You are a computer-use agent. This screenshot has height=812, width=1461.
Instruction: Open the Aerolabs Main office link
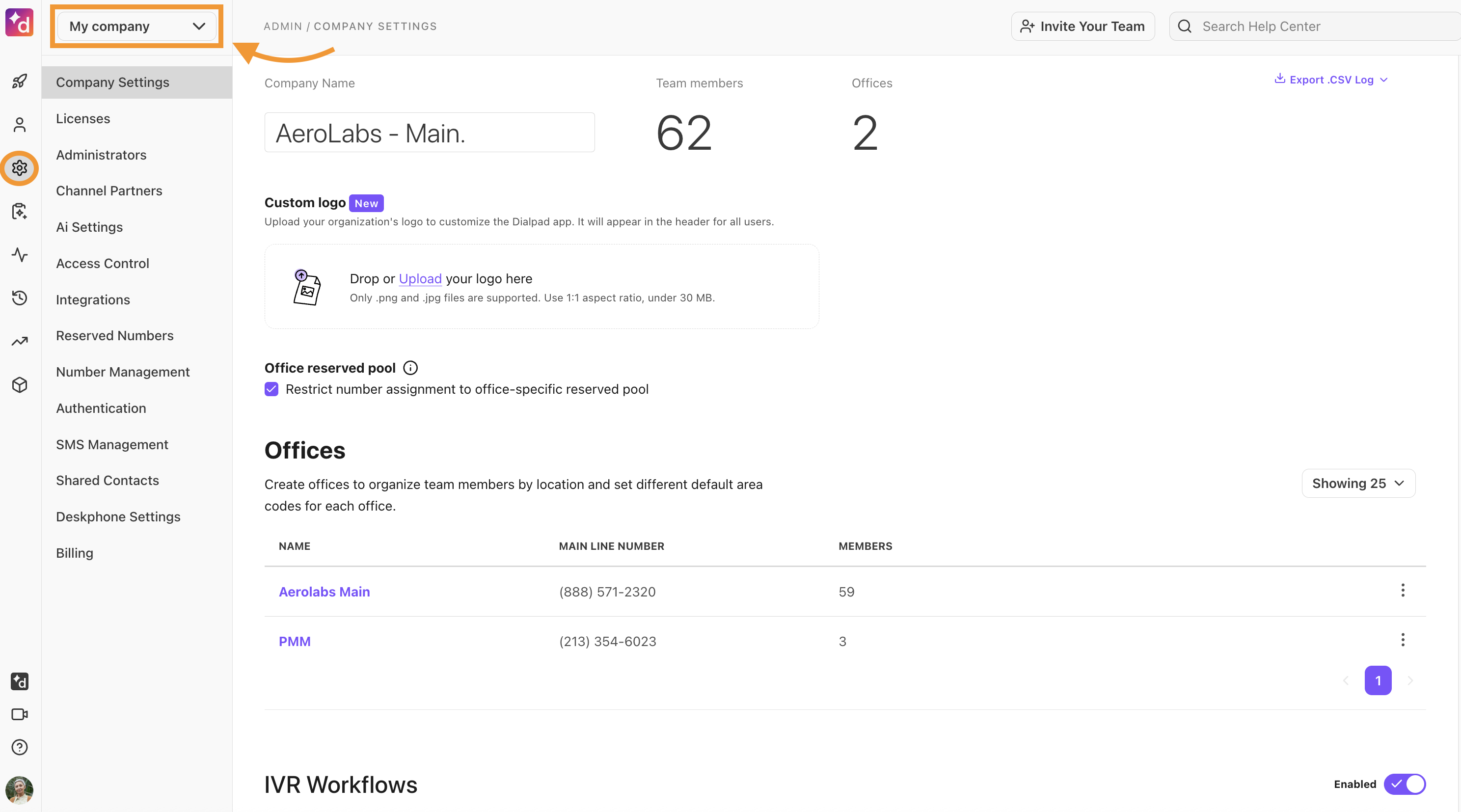[x=324, y=592]
